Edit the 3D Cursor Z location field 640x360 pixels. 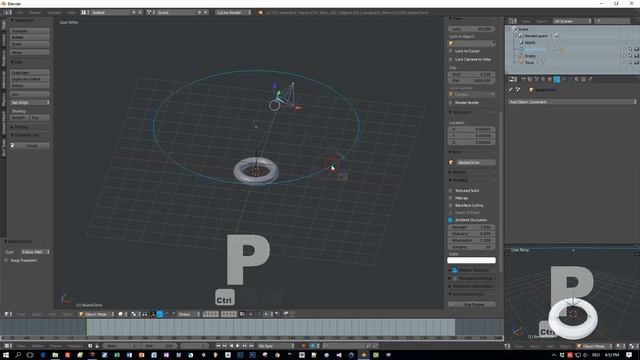click(471, 142)
